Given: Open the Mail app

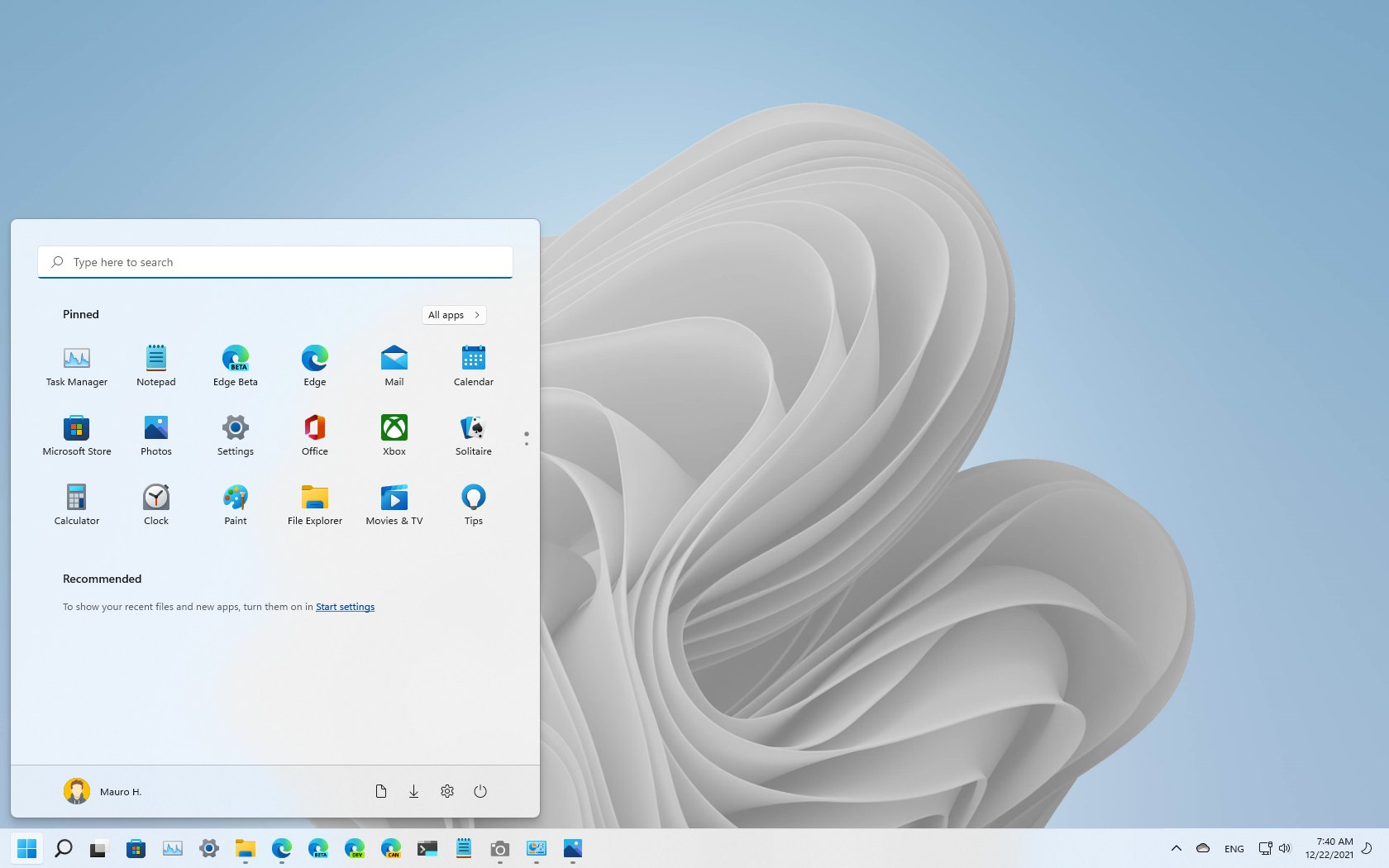Looking at the screenshot, I should click(x=394, y=365).
